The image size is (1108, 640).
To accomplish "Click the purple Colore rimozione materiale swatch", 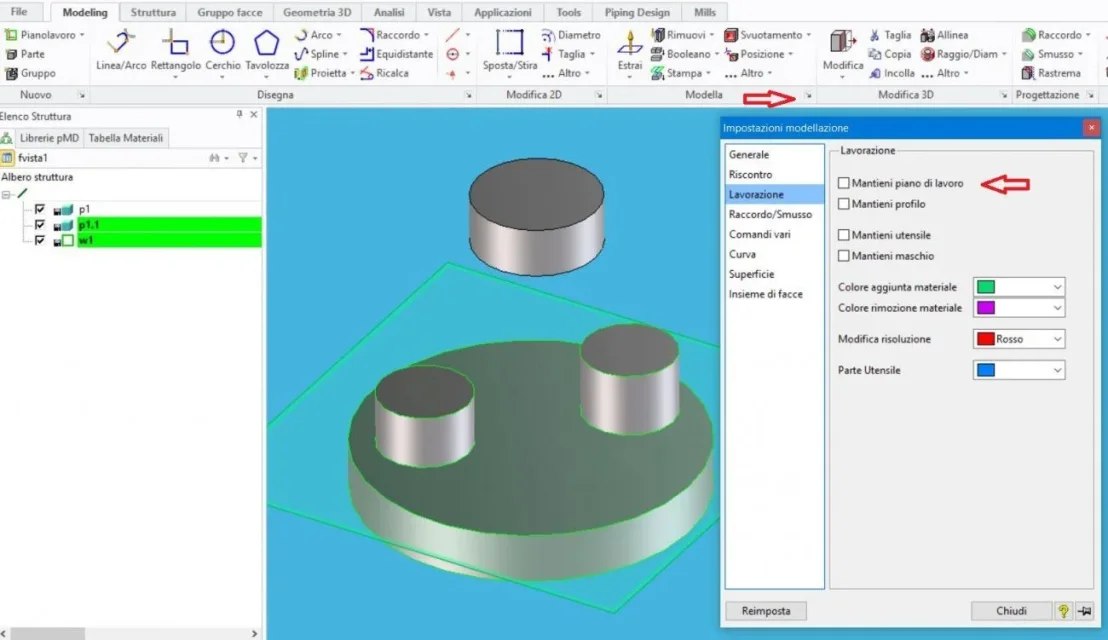I will pyautogui.click(x=986, y=308).
